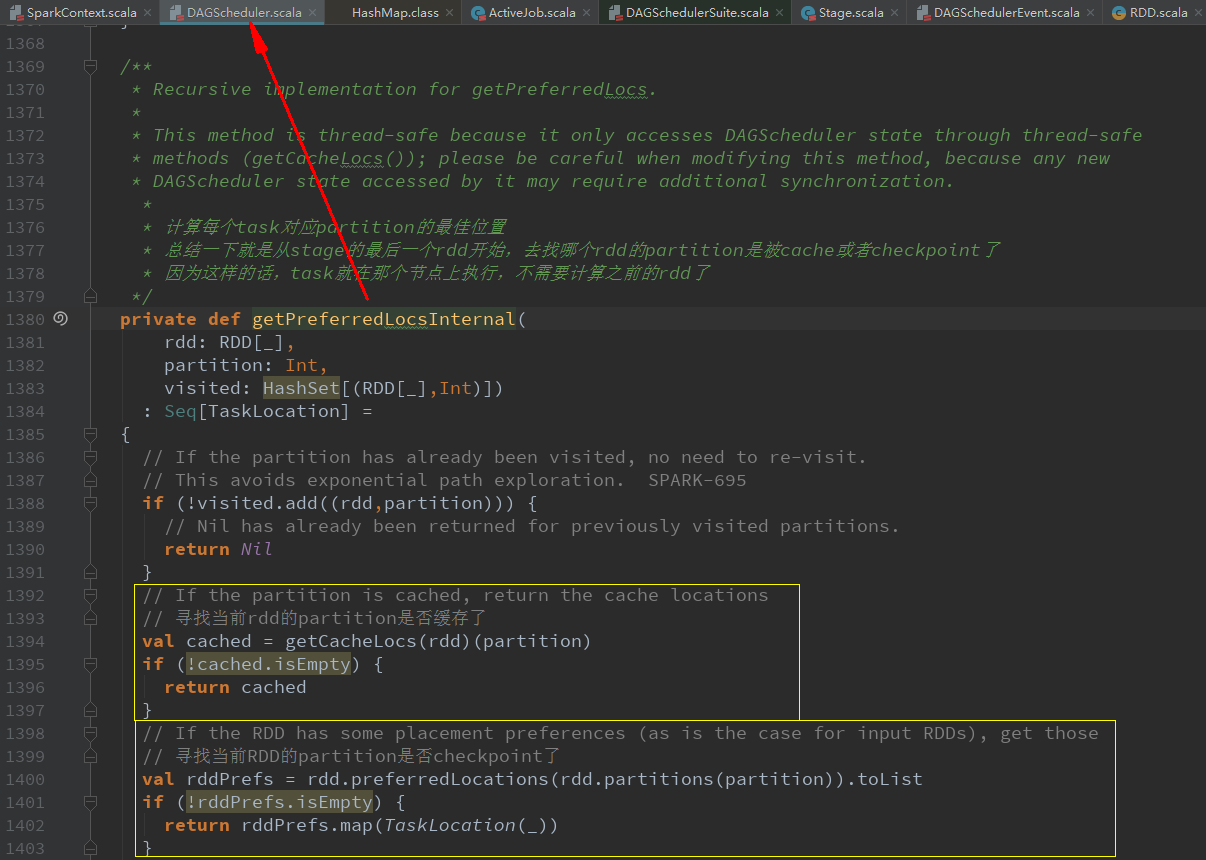Screen dimensions: 1206x860
Task: Click the Stage.scala class icon
Action: click(x=806, y=13)
